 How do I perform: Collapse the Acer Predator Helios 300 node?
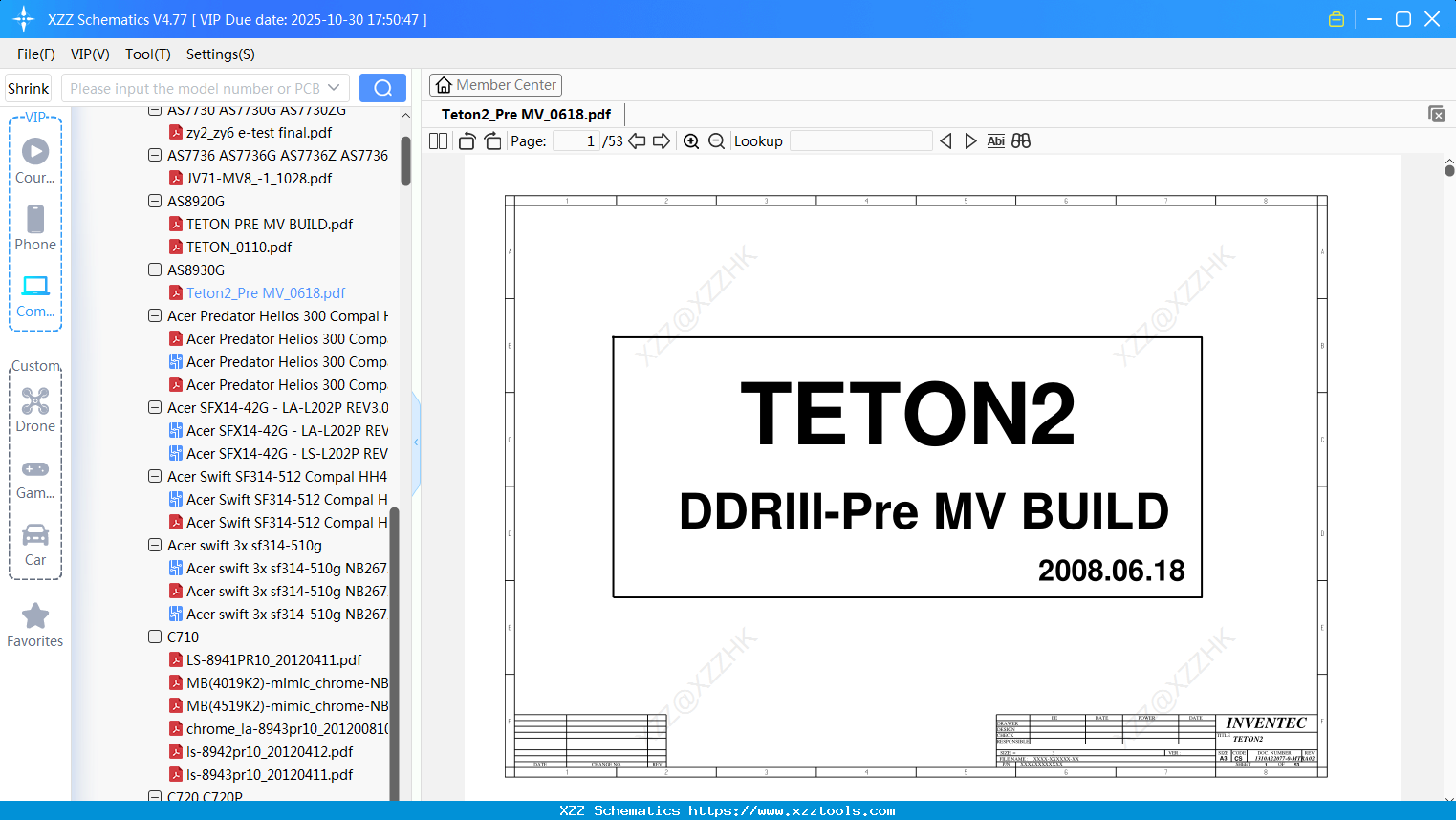[155, 315]
